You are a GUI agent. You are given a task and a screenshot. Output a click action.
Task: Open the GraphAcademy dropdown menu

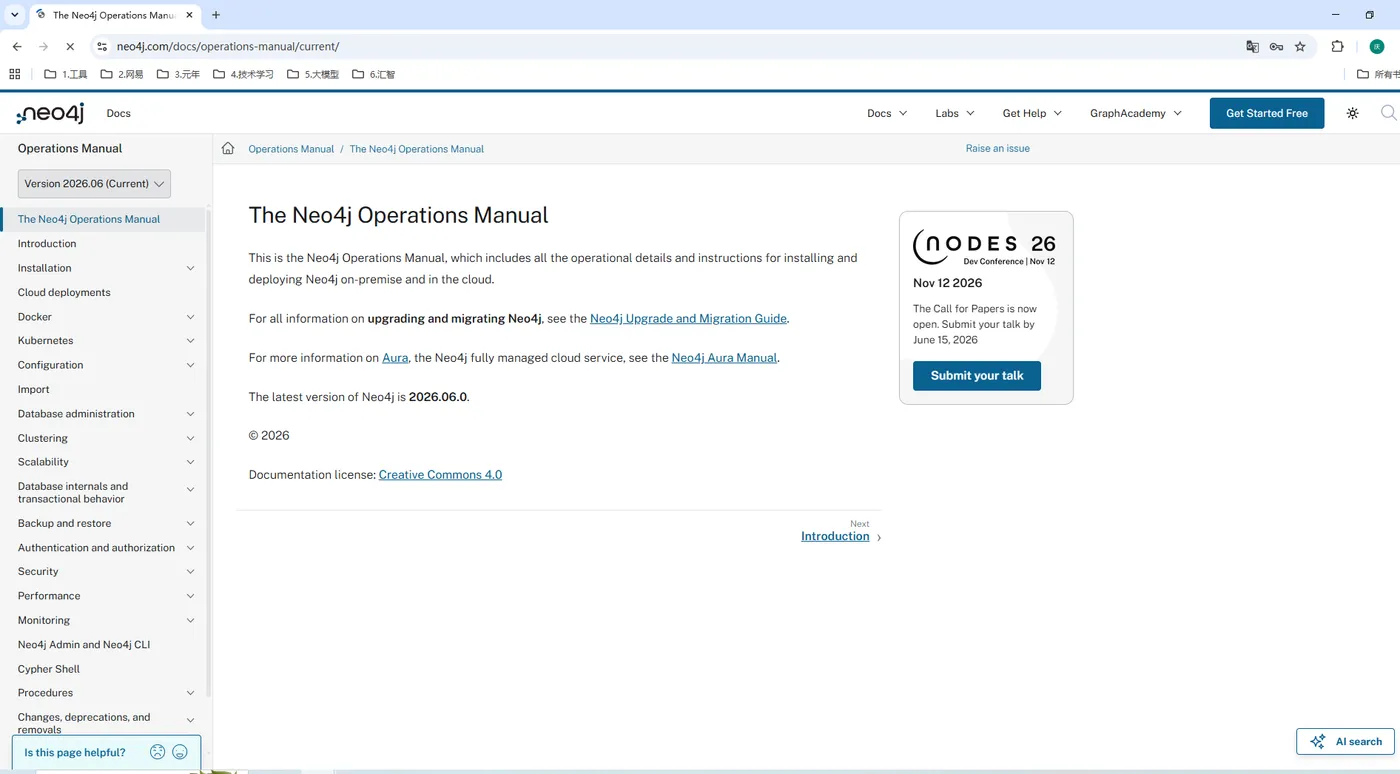pos(1136,113)
